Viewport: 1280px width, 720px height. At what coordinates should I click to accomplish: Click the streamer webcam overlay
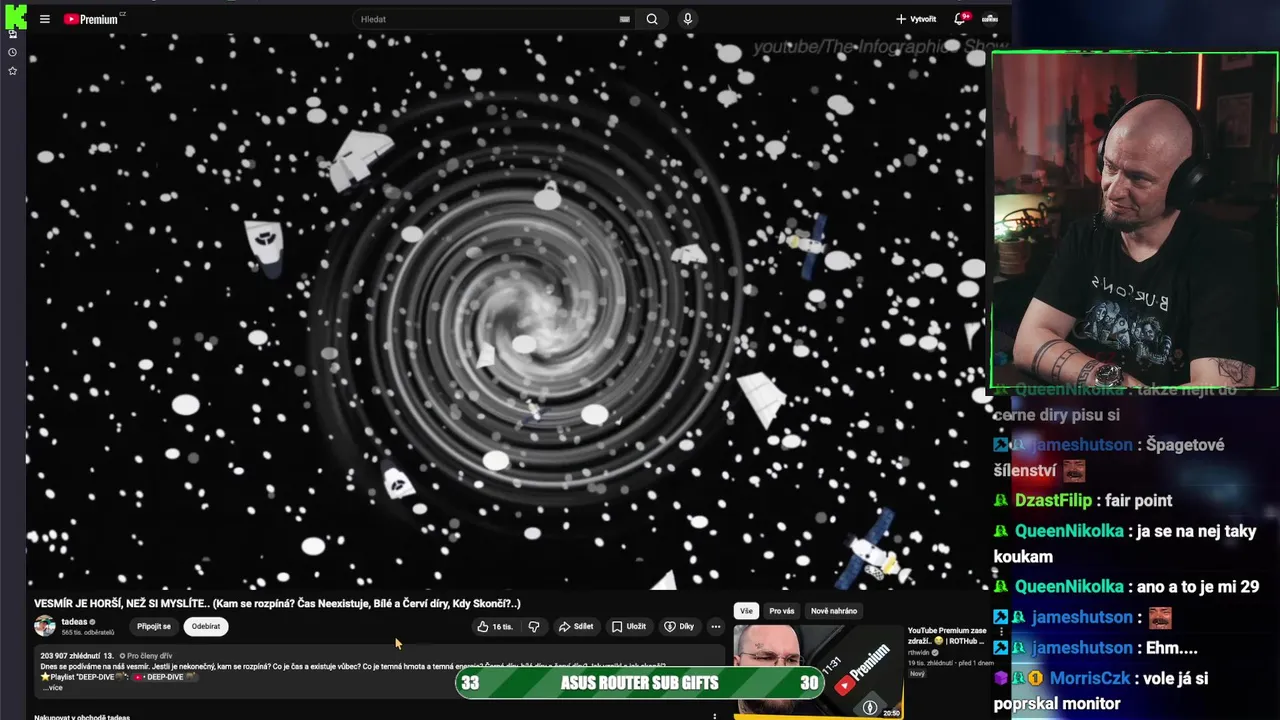tap(1135, 220)
